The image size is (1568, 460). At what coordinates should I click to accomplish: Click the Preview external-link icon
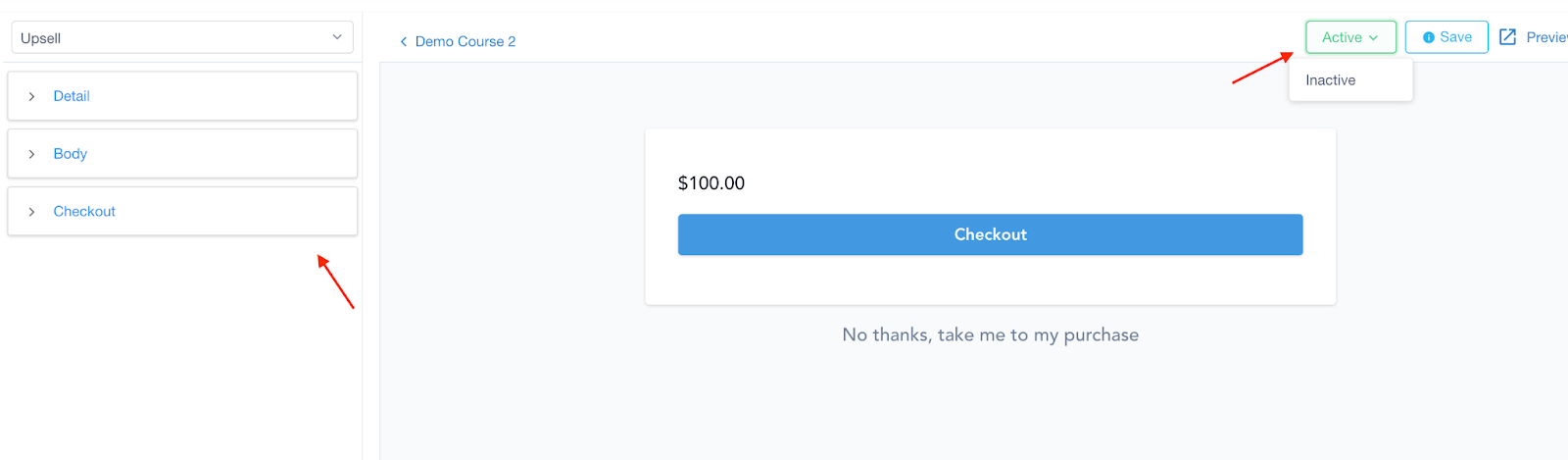(1508, 37)
